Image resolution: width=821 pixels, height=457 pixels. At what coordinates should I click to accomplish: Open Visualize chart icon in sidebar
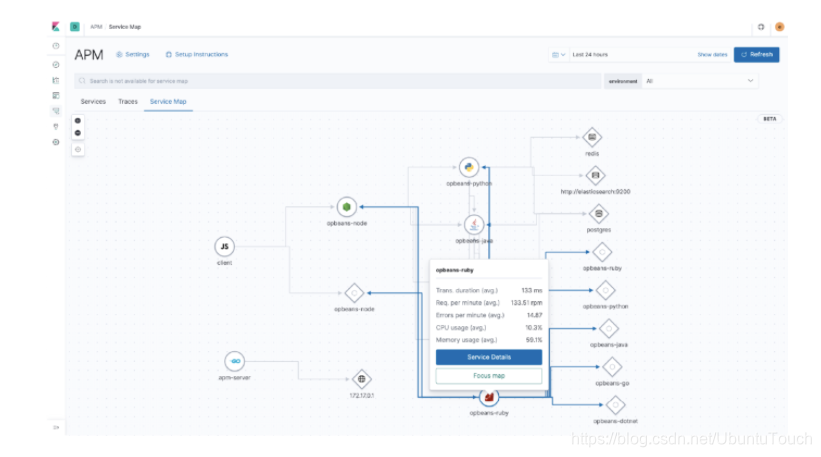[56, 80]
